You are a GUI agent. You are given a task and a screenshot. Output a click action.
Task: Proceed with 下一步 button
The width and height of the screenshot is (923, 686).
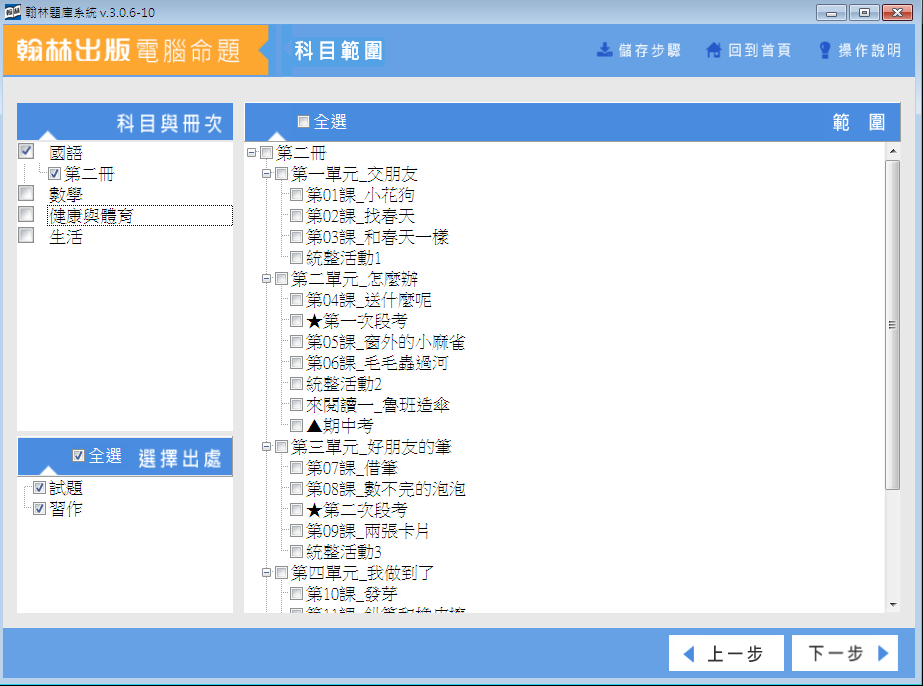click(845, 653)
